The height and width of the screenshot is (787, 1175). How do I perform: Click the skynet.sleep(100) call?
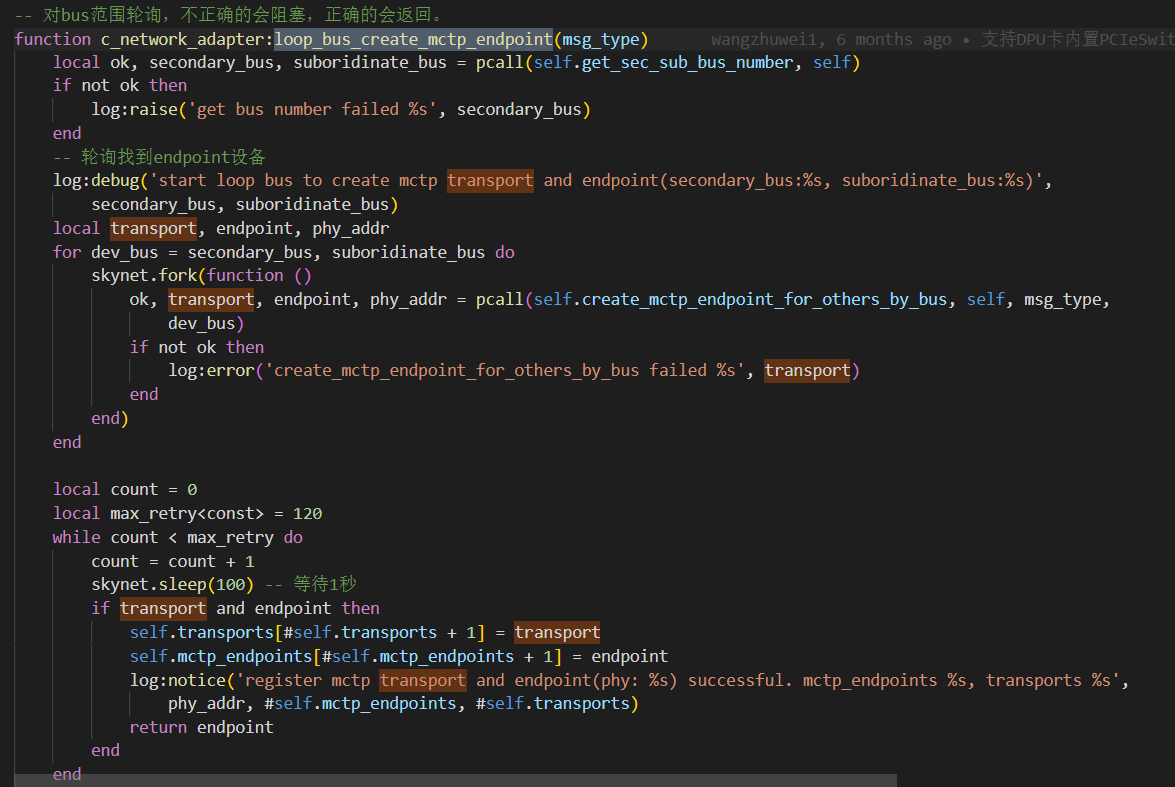172,584
